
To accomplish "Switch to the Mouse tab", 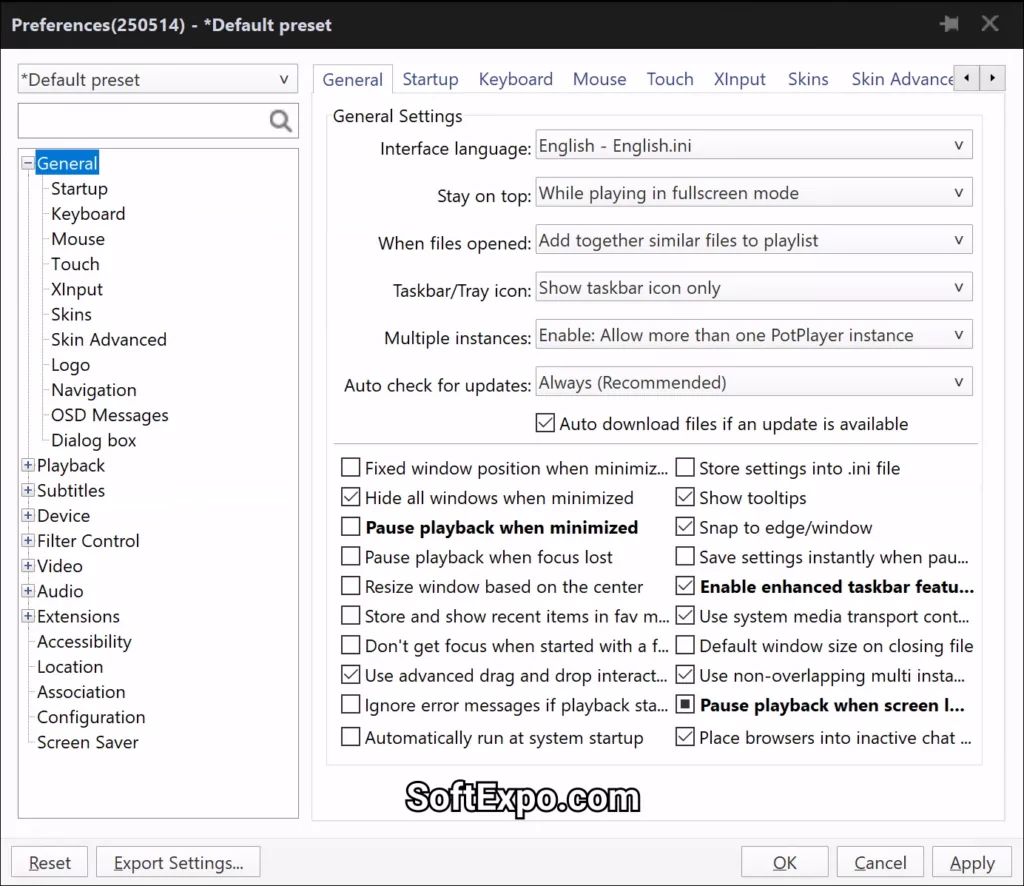I will pyautogui.click(x=599, y=78).
